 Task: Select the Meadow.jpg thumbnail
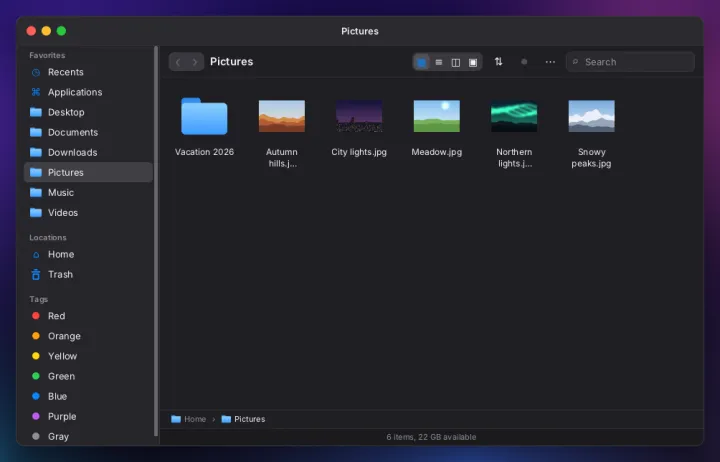click(x=437, y=116)
